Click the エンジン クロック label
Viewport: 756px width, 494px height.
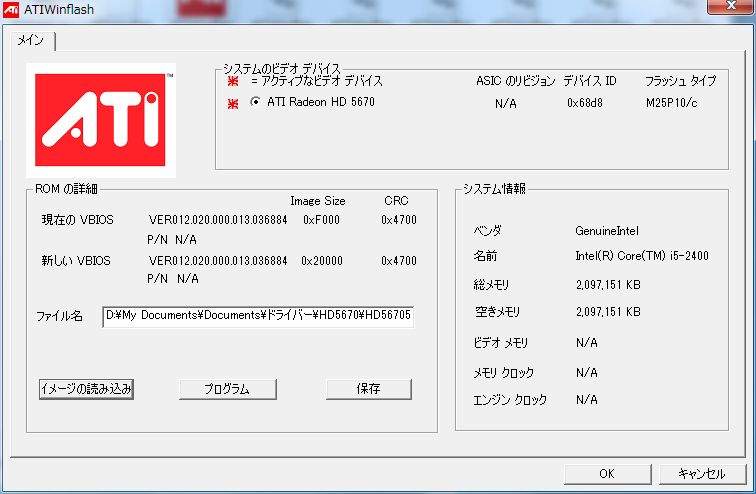(510, 400)
